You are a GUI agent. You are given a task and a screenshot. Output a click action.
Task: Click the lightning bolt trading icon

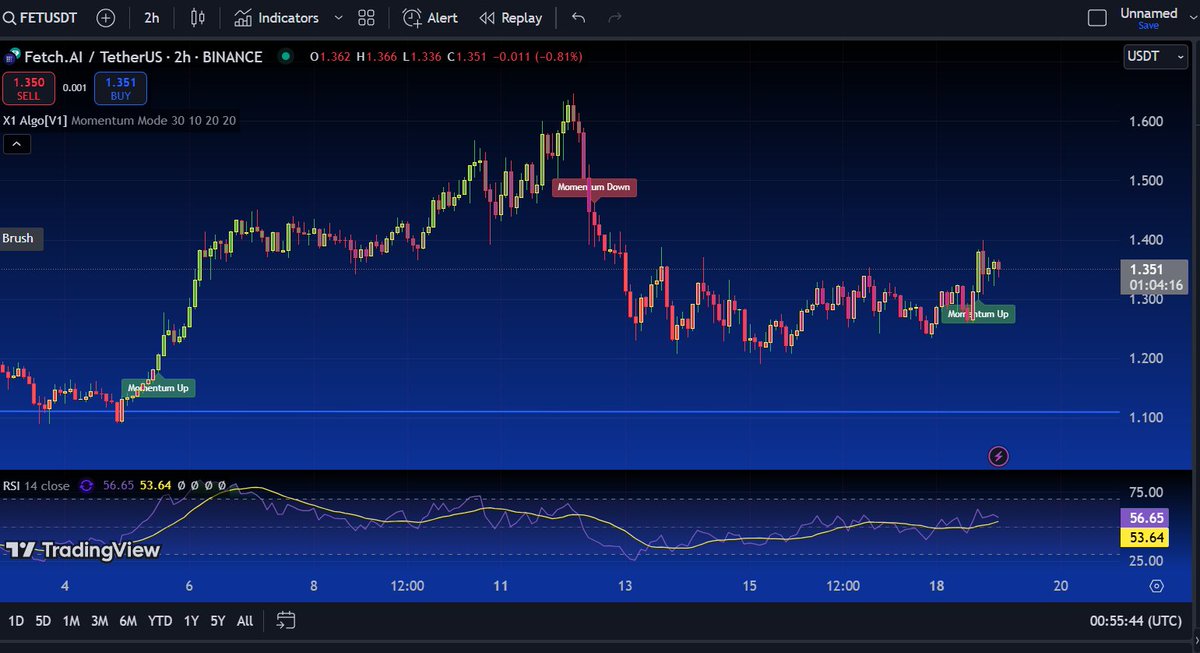998,456
